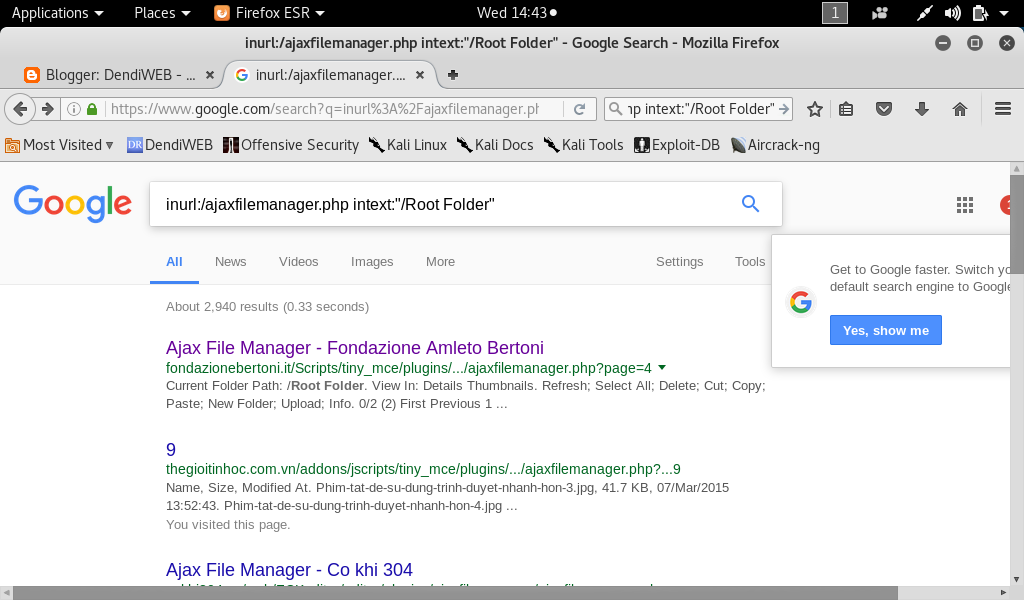The image size is (1024, 600).
Task: Open the search Tools menu
Action: coord(750,262)
